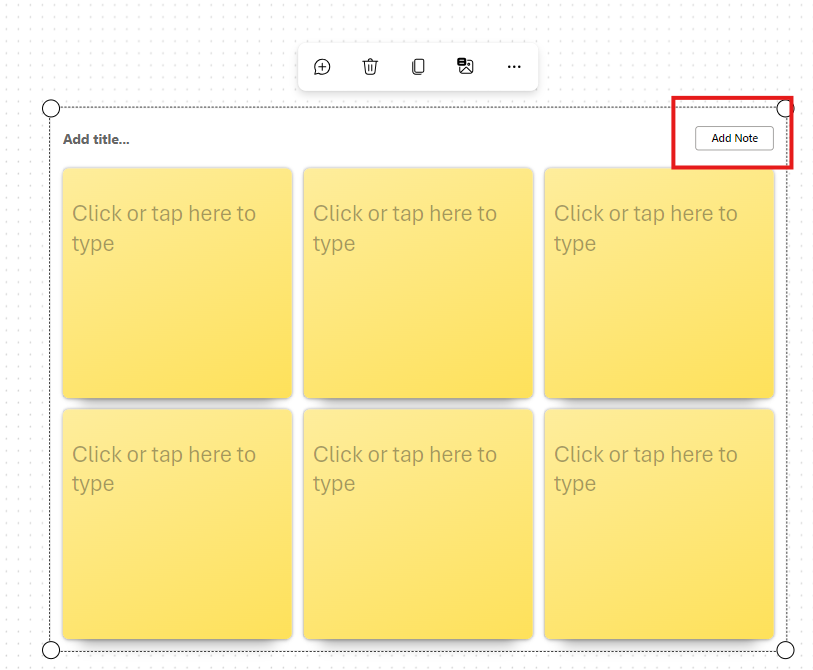
Task: Click the top-right resize handle
Action: coord(785,108)
